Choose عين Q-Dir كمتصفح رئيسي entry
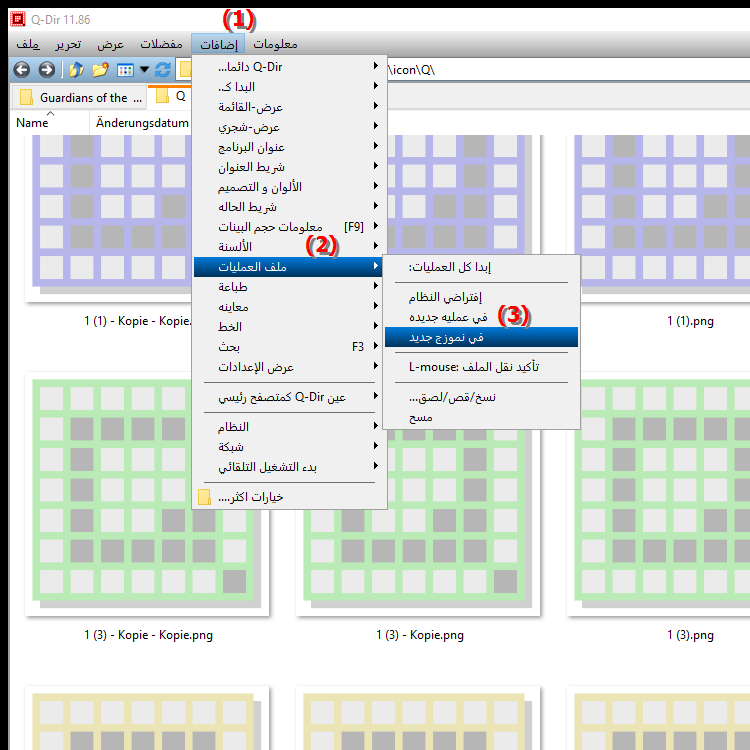Screen dimensions: 750x750 [x=289, y=397]
